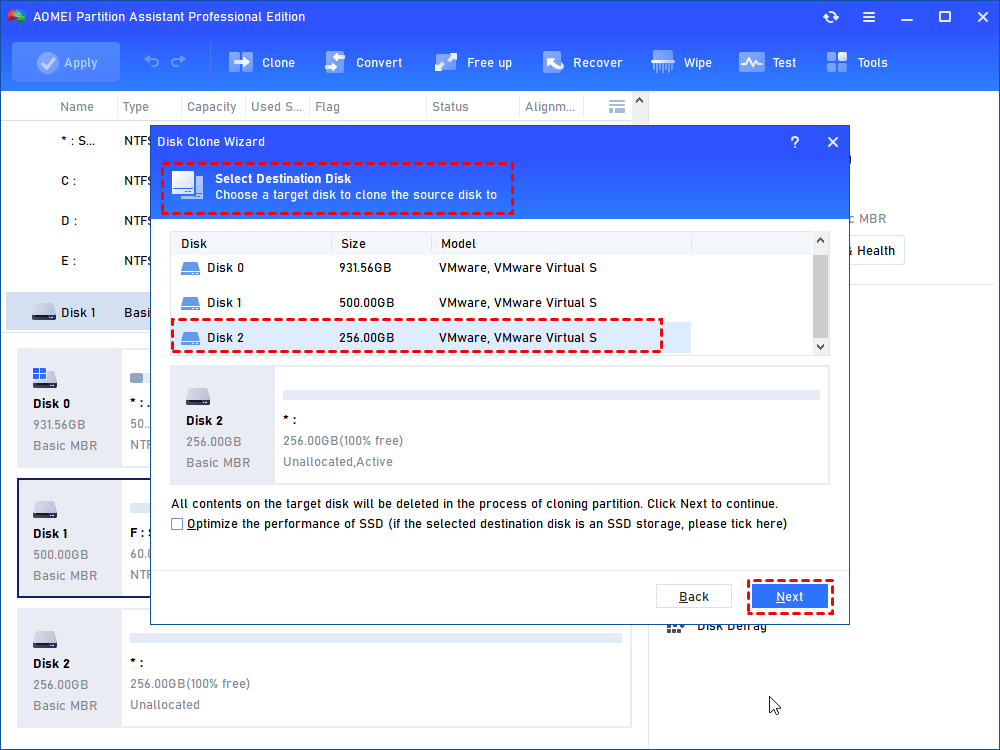Click the Size column header
Screen dimensions: 1000x750
(x=381, y=244)
